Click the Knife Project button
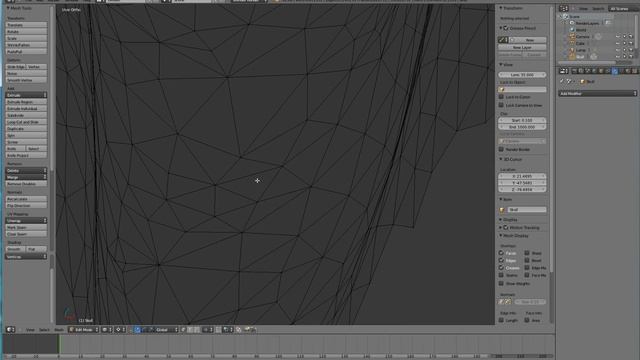Viewport: 640px width, 360px height. 26,155
